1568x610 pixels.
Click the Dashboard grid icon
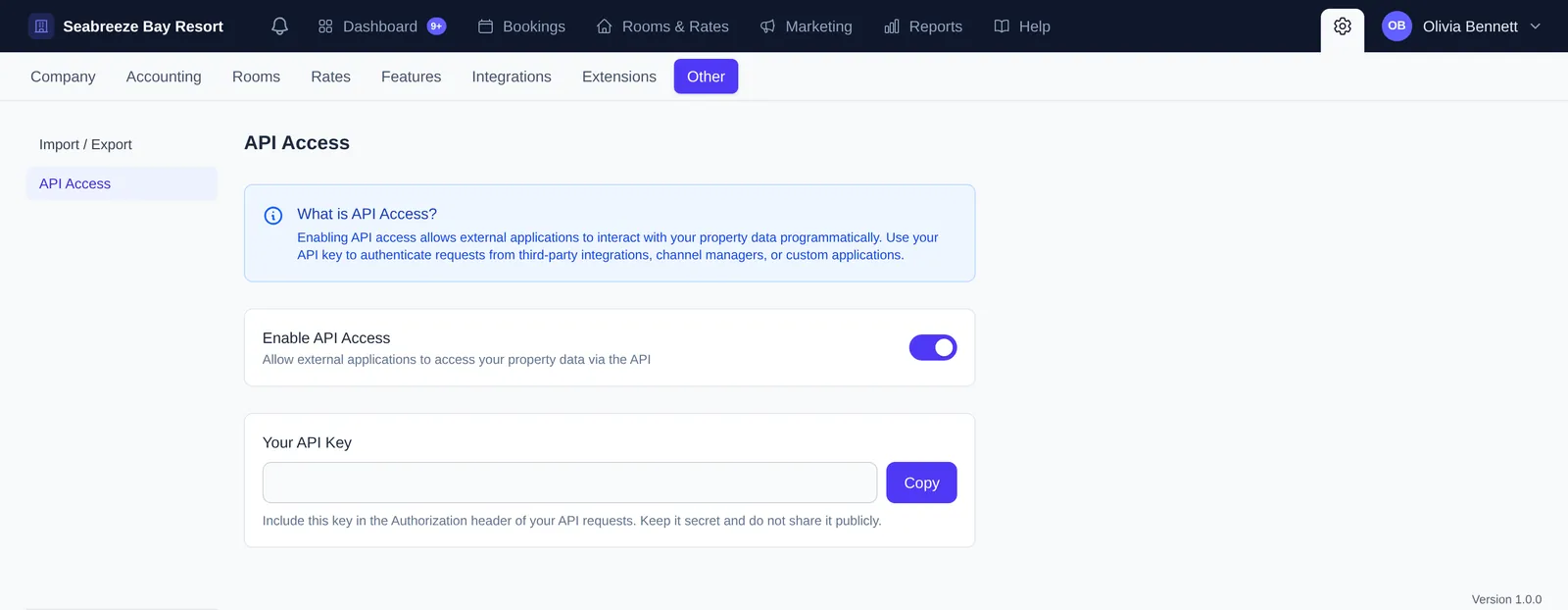click(x=325, y=26)
